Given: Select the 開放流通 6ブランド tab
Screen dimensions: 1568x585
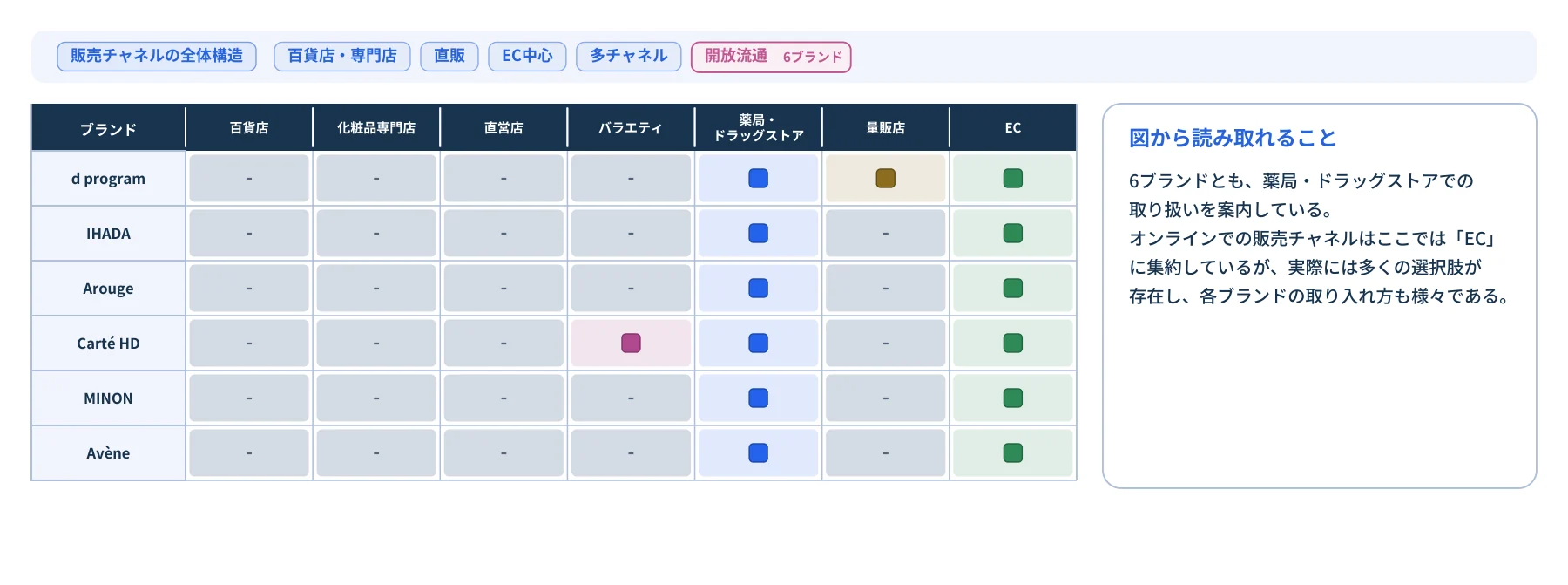Looking at the screenshot, I should (x=771, y=57).
